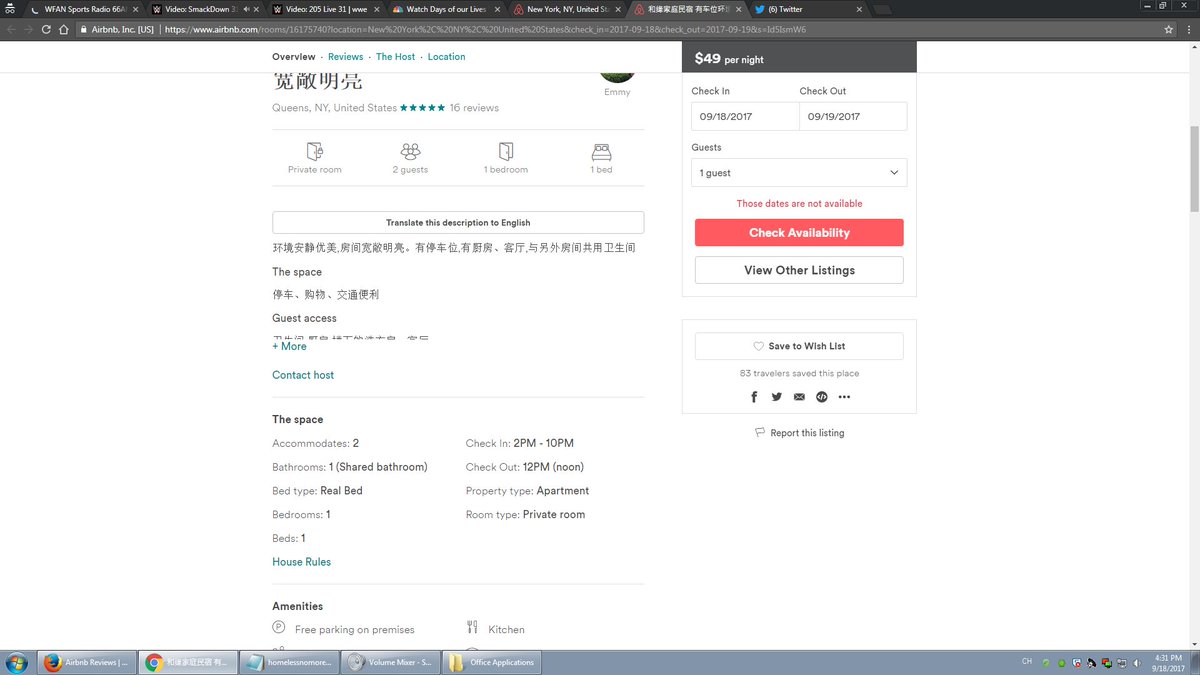Click '83 travelers saved this place' text
Screen dimensions: 1200x675
799,373
